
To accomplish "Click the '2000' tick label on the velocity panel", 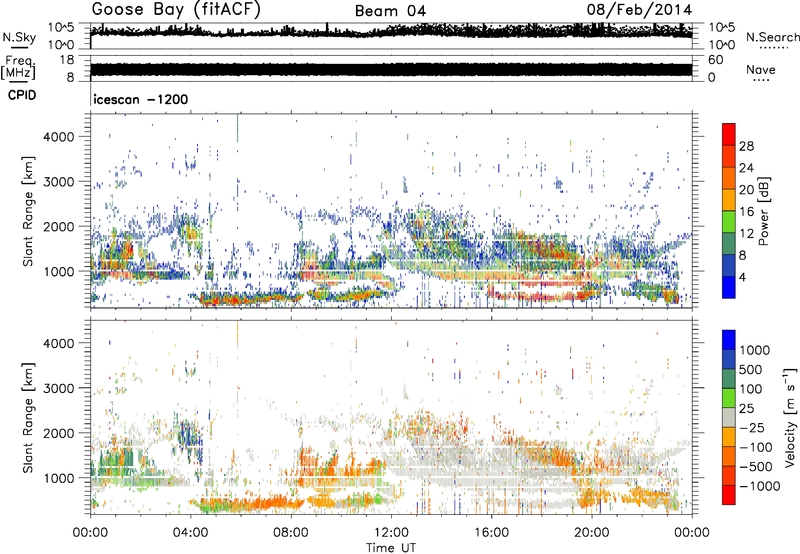I will point(59,433).
